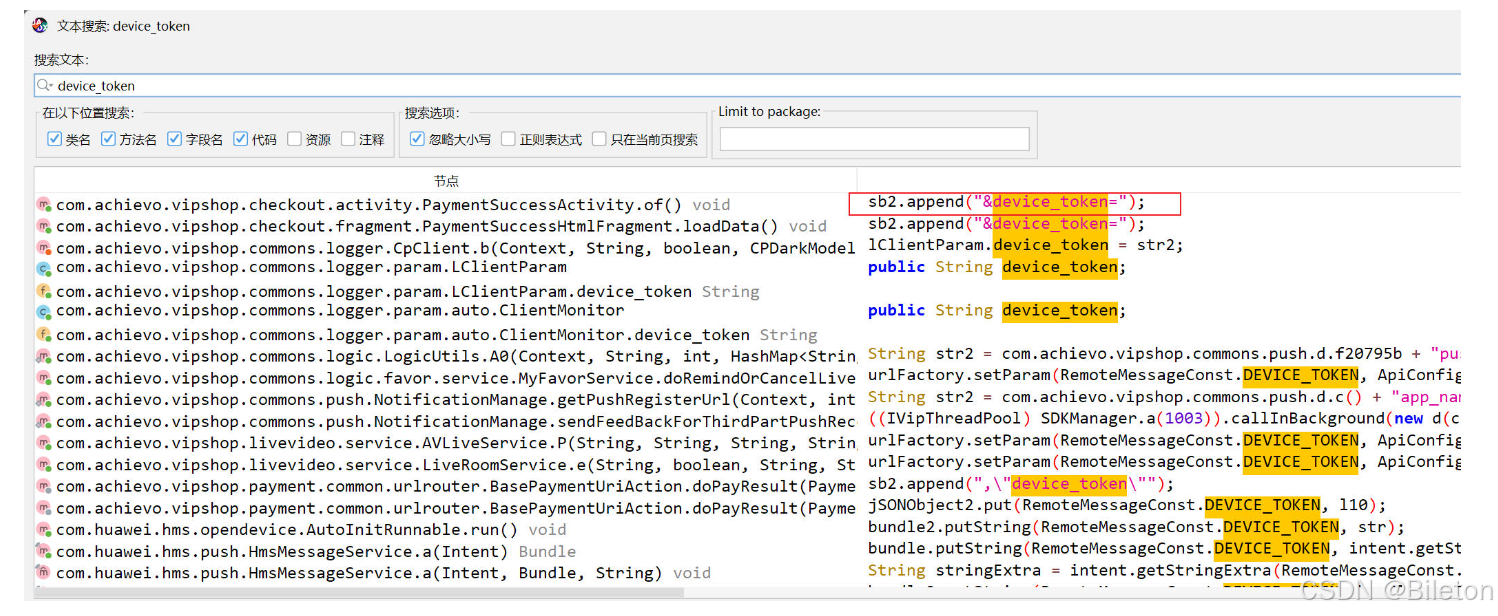Screen dimensions: 1498x616
Task: Select code line sb2.append(",\"device_token\"")
Action: pos(1021,484)
